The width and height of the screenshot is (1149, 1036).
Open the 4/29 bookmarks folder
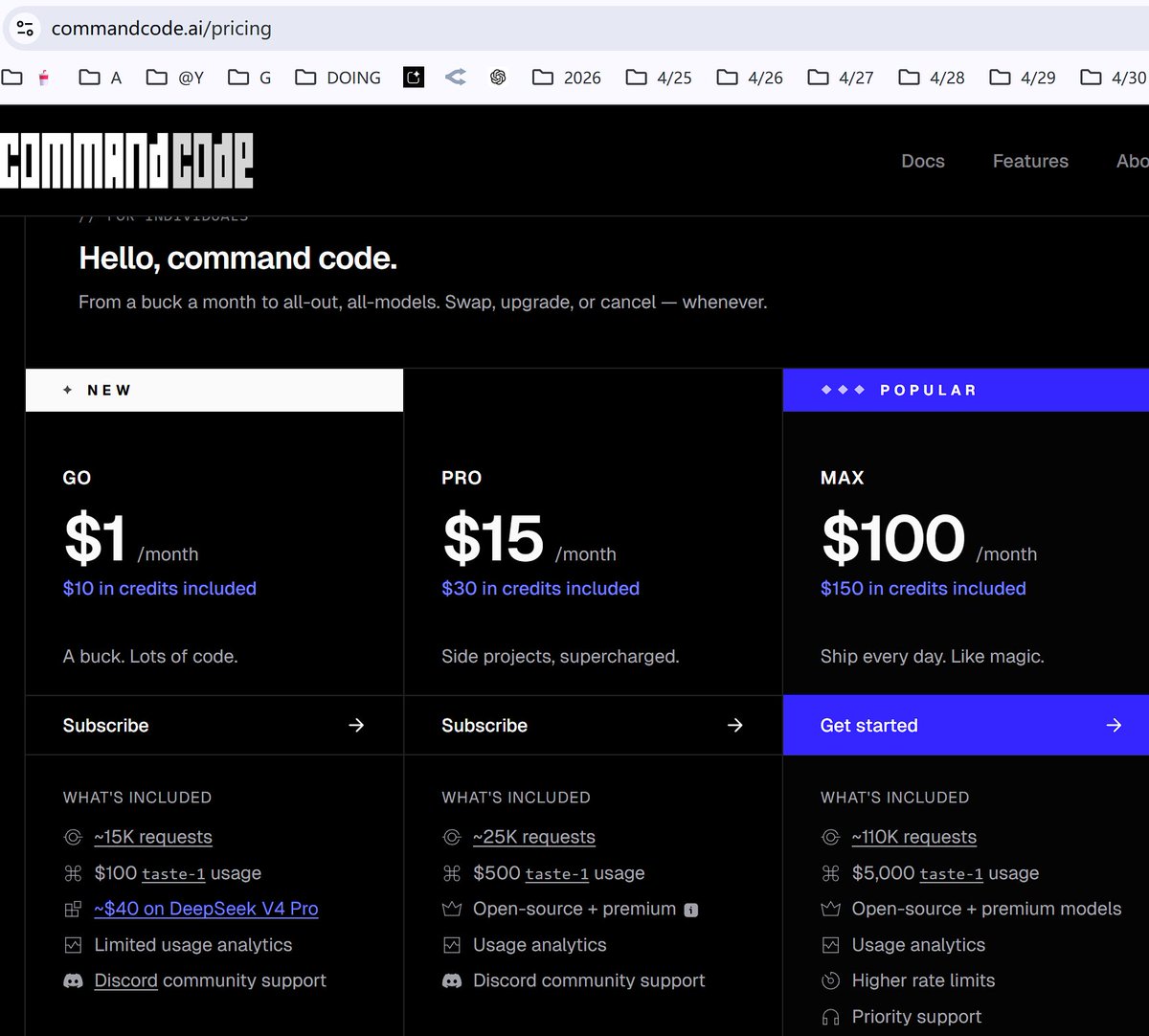(x=1023, y=78)
